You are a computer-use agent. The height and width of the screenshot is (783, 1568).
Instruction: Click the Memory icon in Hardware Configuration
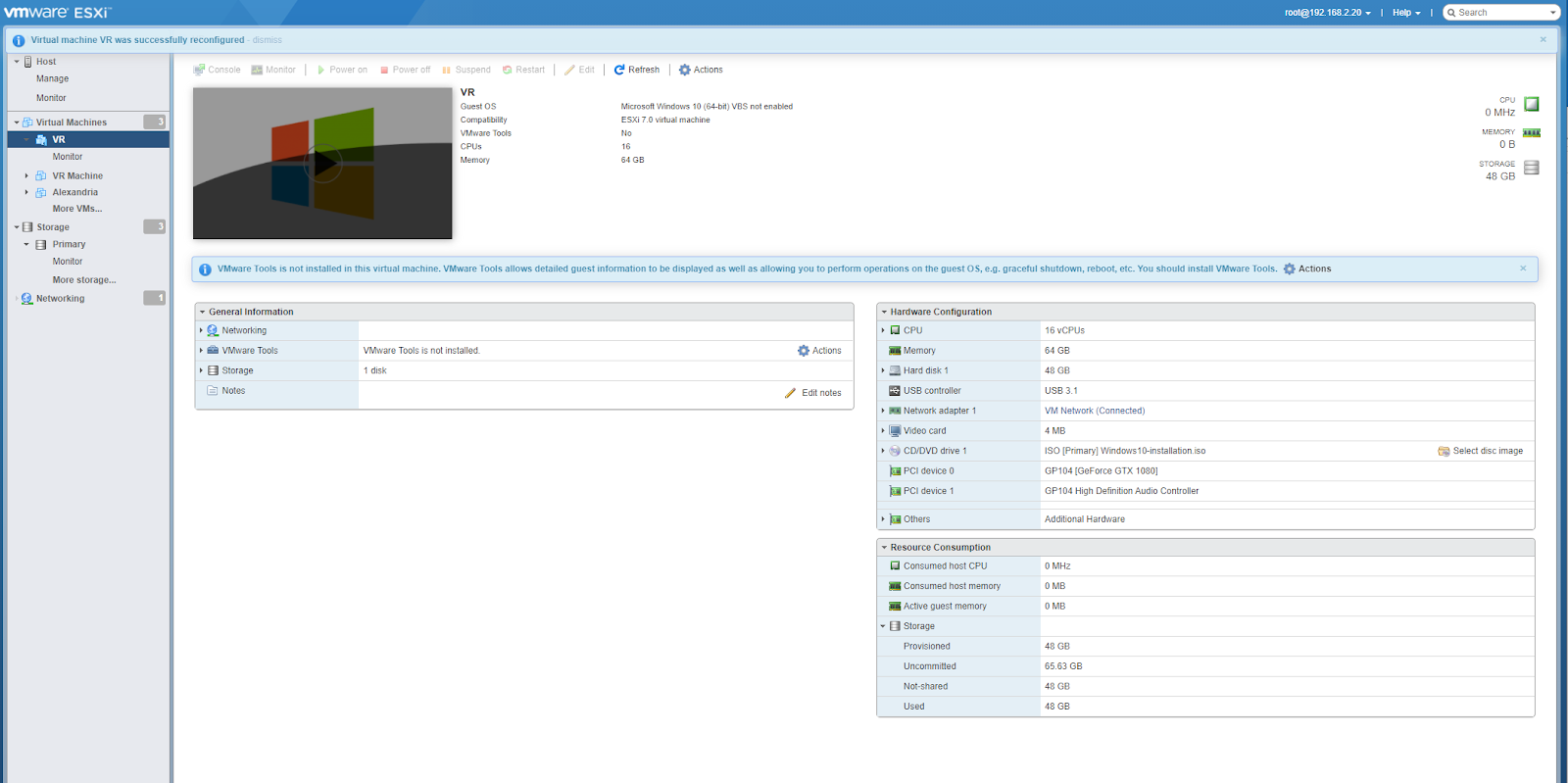point(895,351)
